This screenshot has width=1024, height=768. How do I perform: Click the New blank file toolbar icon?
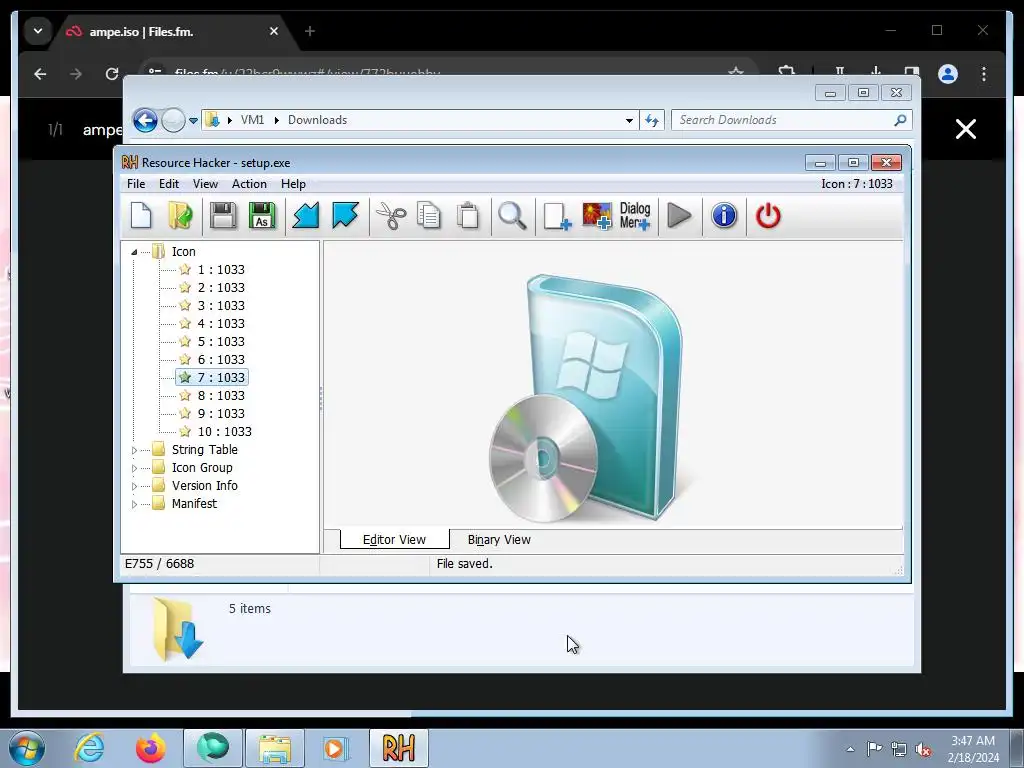[141, 216]
